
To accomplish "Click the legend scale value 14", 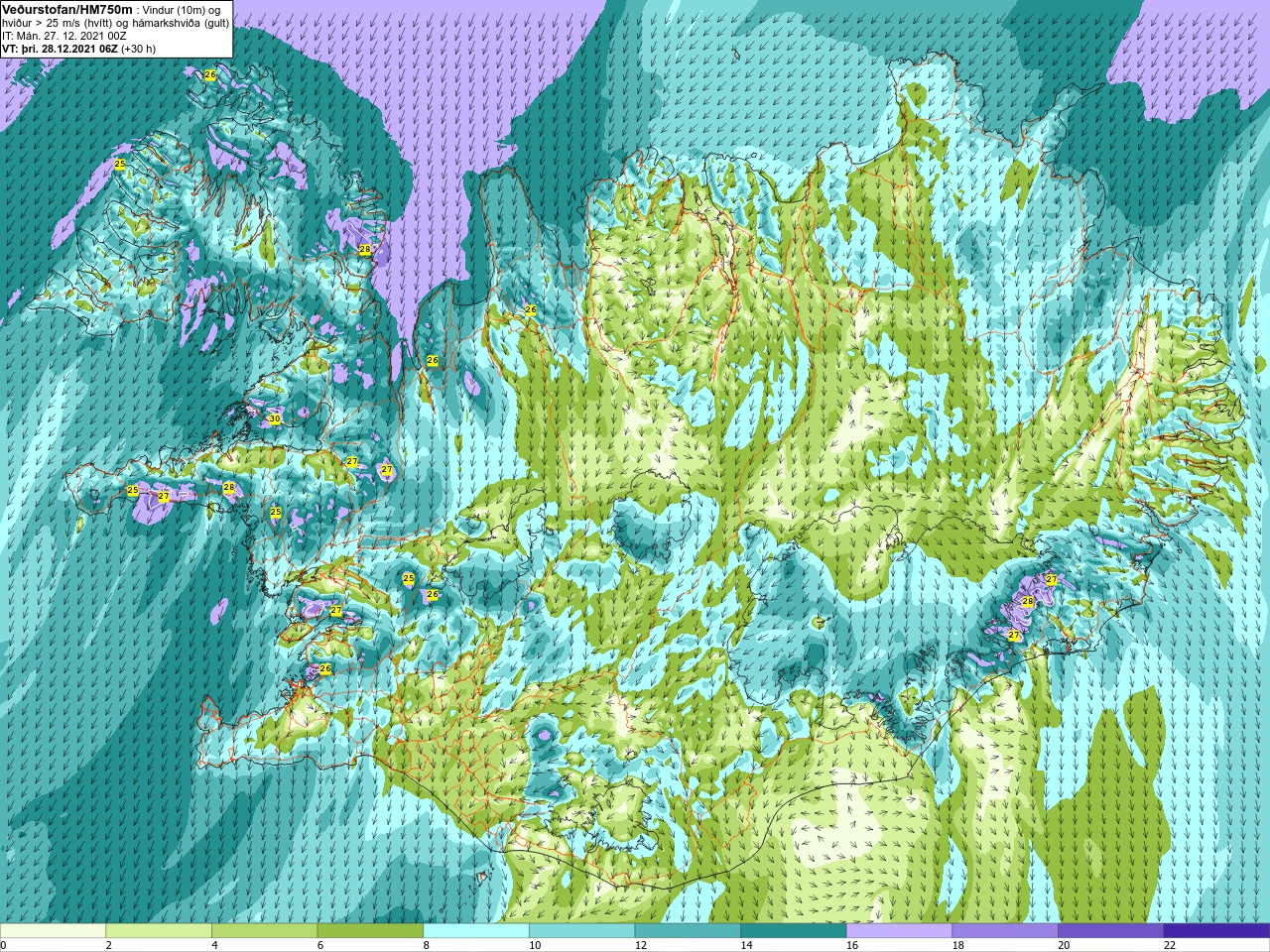I will pos(746,945).
